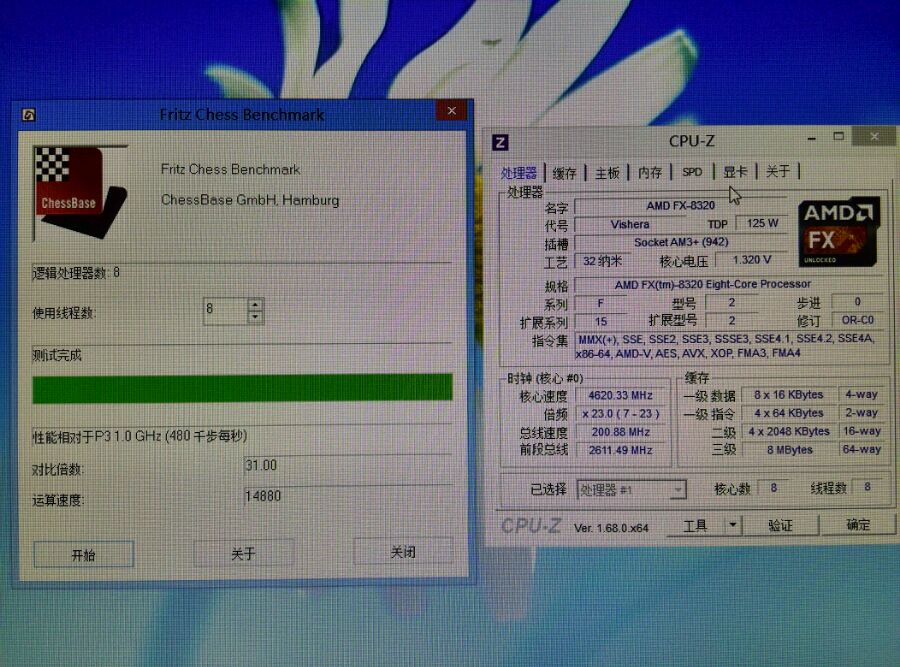Switch to the SPD tab in CPU-Z
The height and width of the screenshot is (667, 900).
click(692, 172)
